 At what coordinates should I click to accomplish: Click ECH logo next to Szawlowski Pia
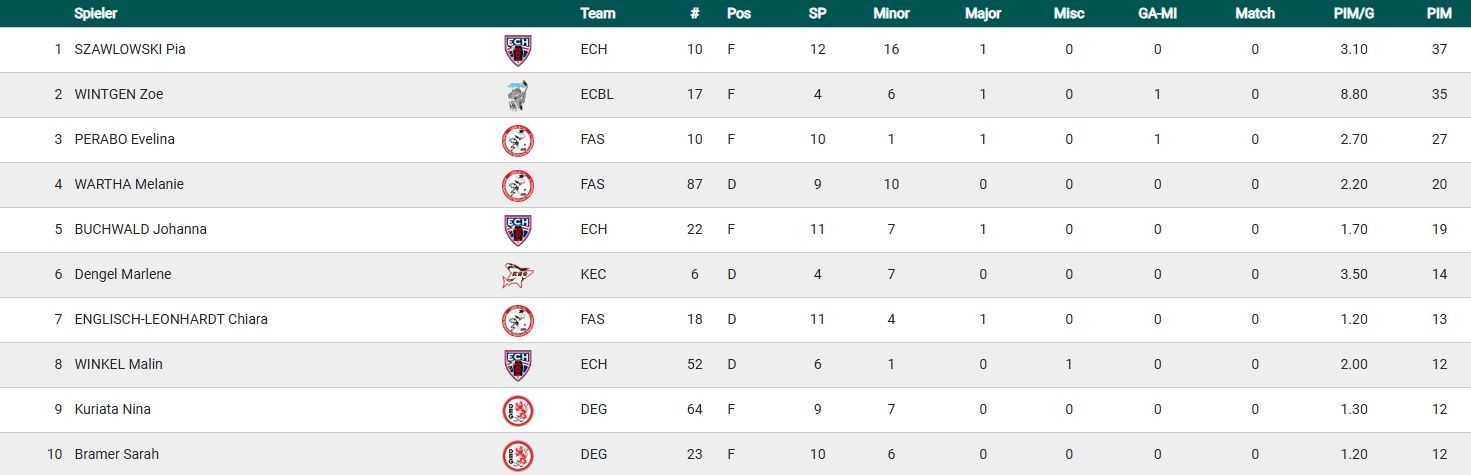(517, 50)
